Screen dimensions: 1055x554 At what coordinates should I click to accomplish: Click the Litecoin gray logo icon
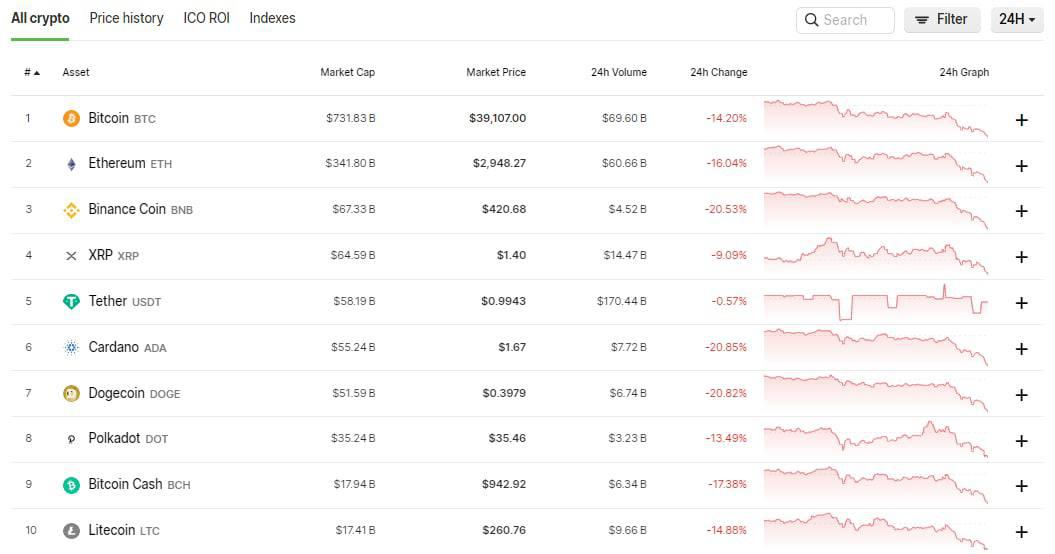71,530
